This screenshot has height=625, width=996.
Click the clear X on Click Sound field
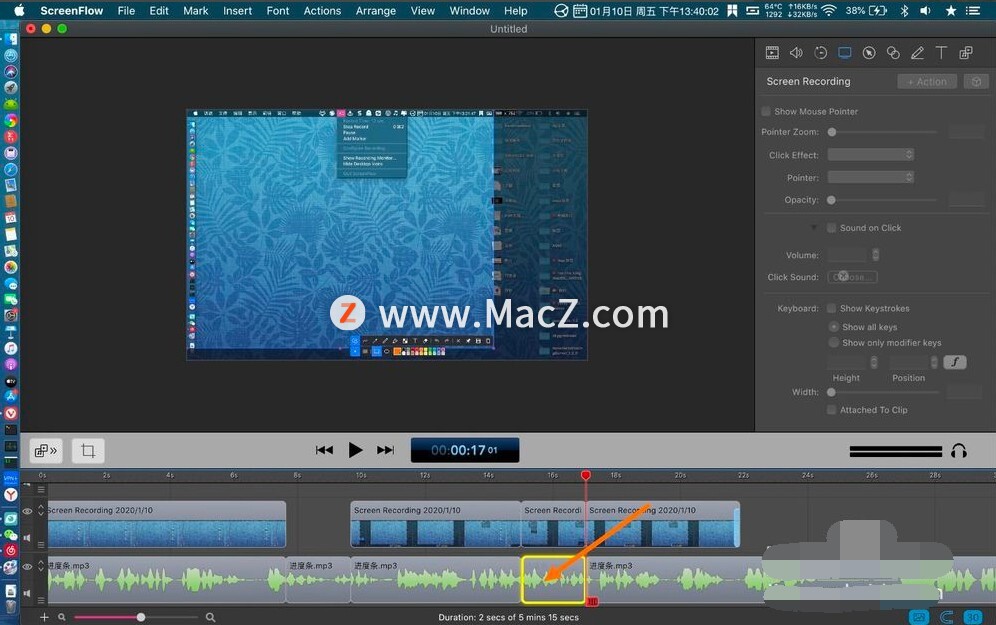(x=842, y=276)
